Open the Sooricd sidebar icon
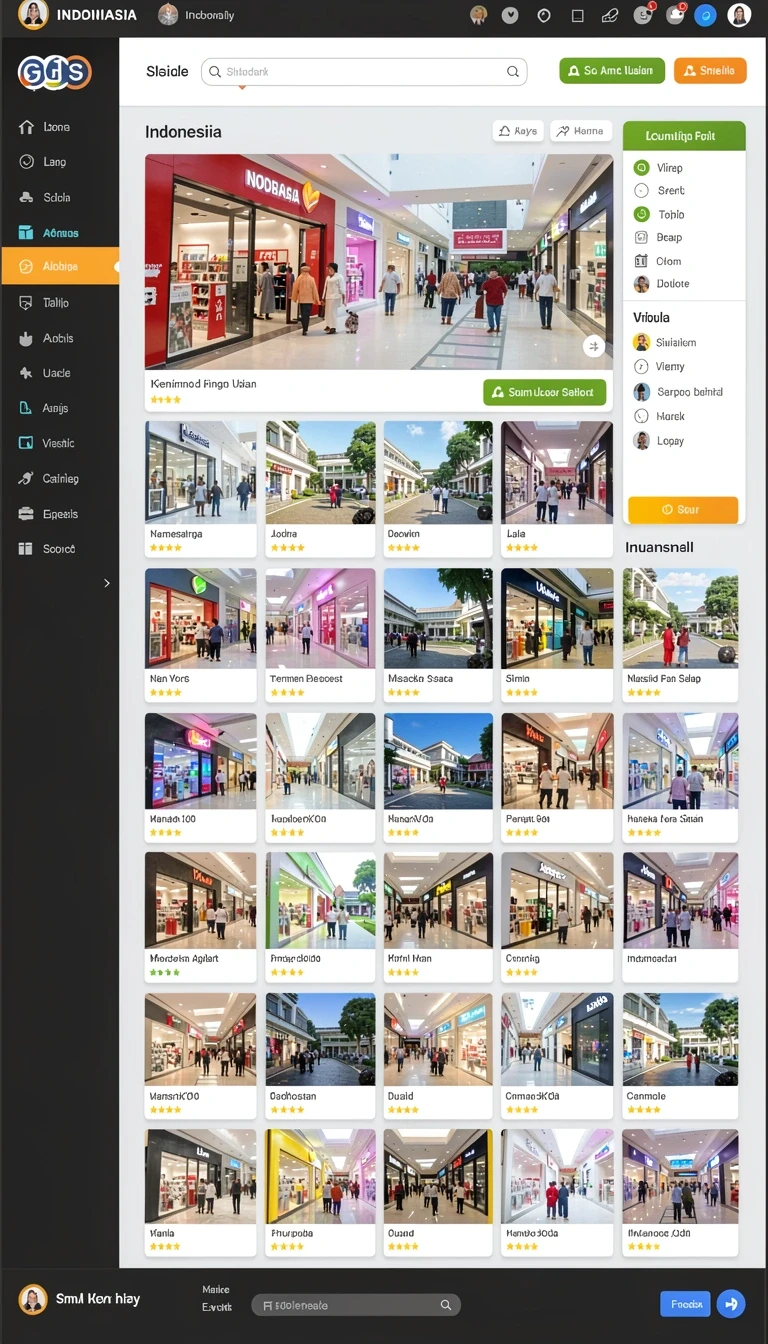768x1344 pixels. [26, 549]
